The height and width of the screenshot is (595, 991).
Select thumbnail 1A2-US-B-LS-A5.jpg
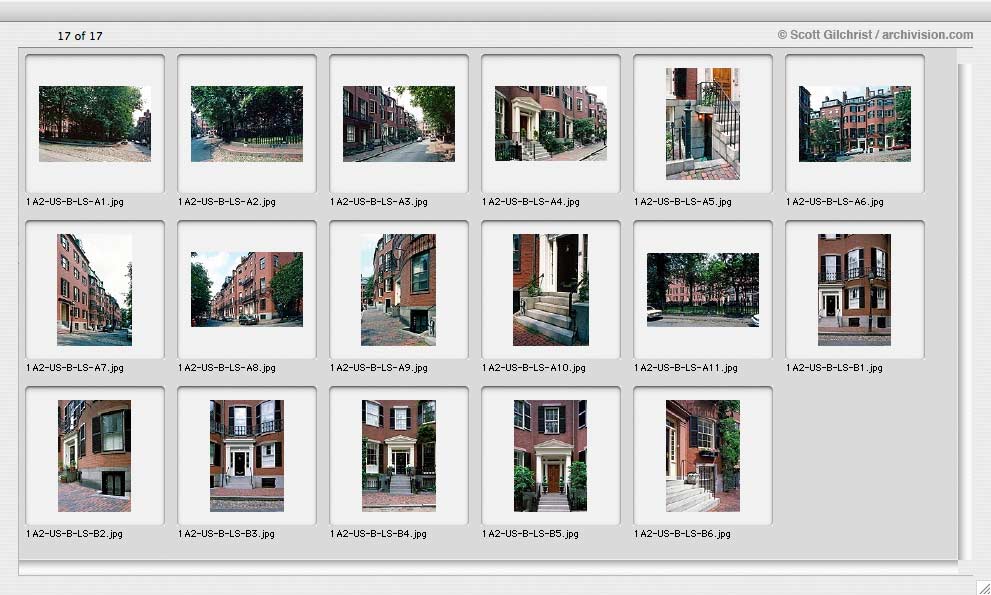[703, 124]
